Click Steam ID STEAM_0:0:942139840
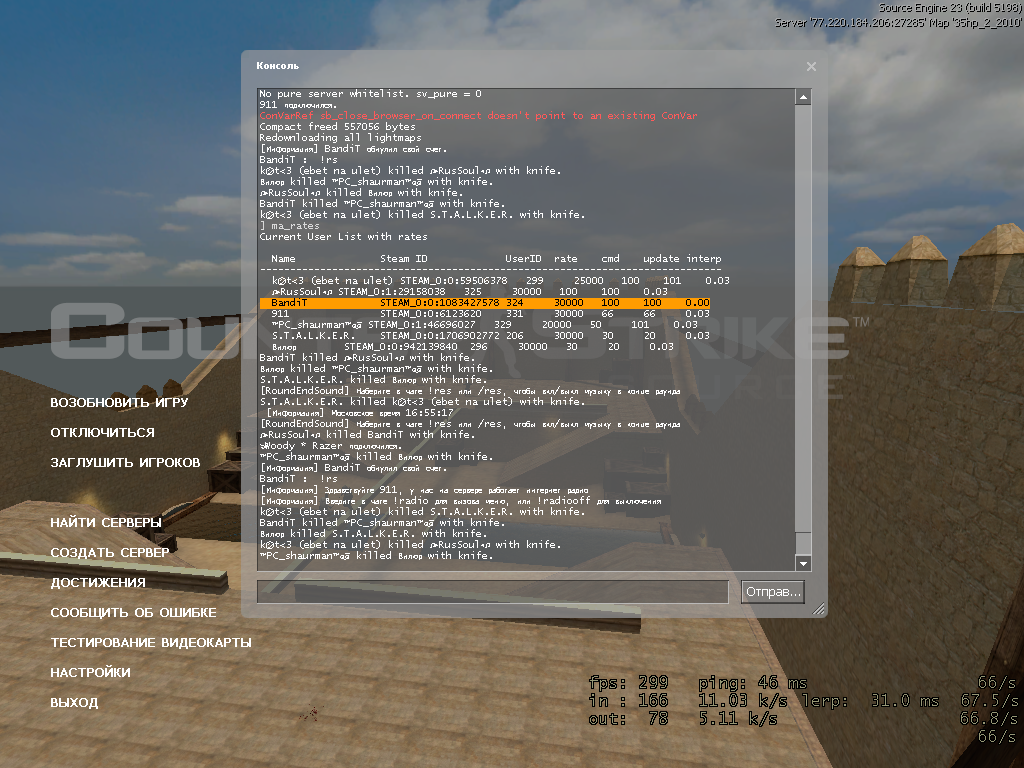This screenshot has width=1024, height=768. [x=401, y=347]
